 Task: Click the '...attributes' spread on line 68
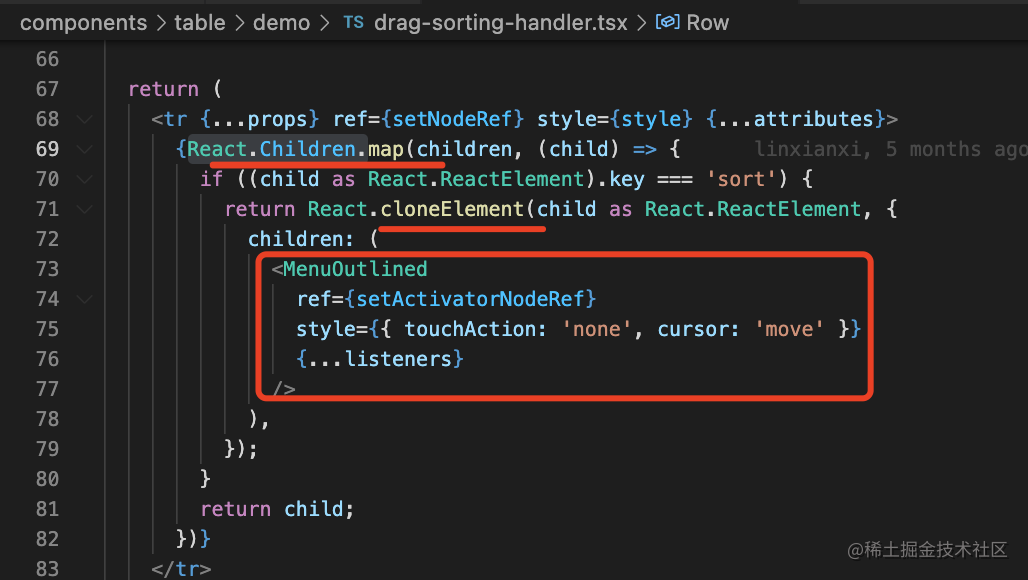tap(796, 119)
